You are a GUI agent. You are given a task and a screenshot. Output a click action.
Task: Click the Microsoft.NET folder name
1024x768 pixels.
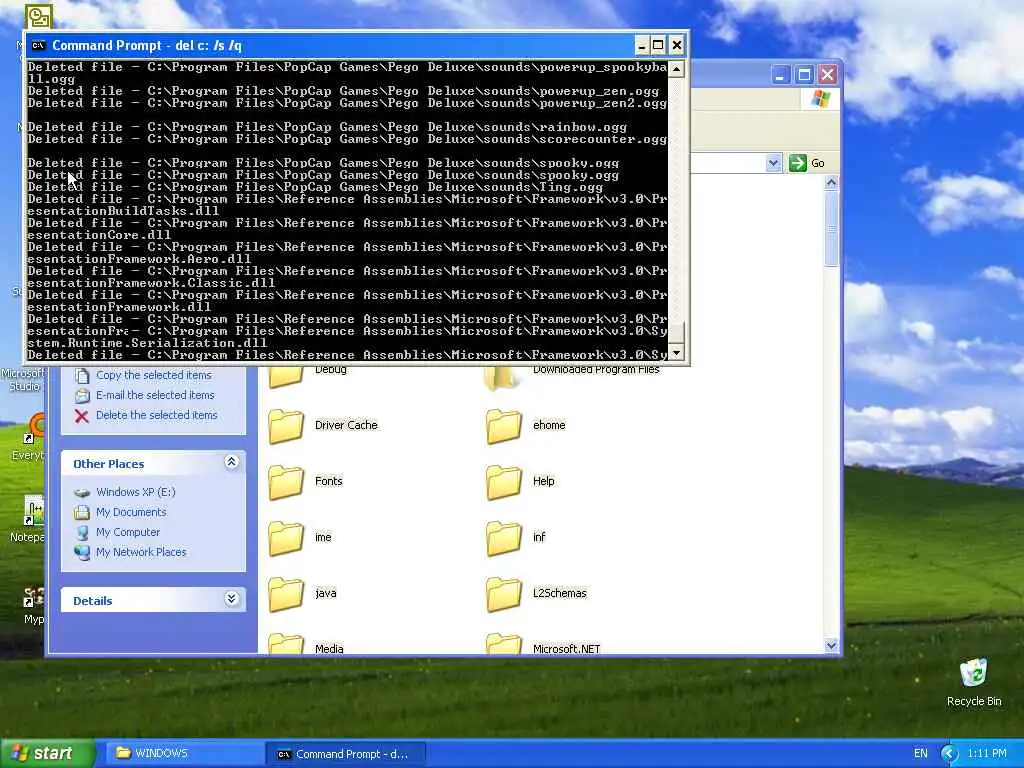click(566, 648)
